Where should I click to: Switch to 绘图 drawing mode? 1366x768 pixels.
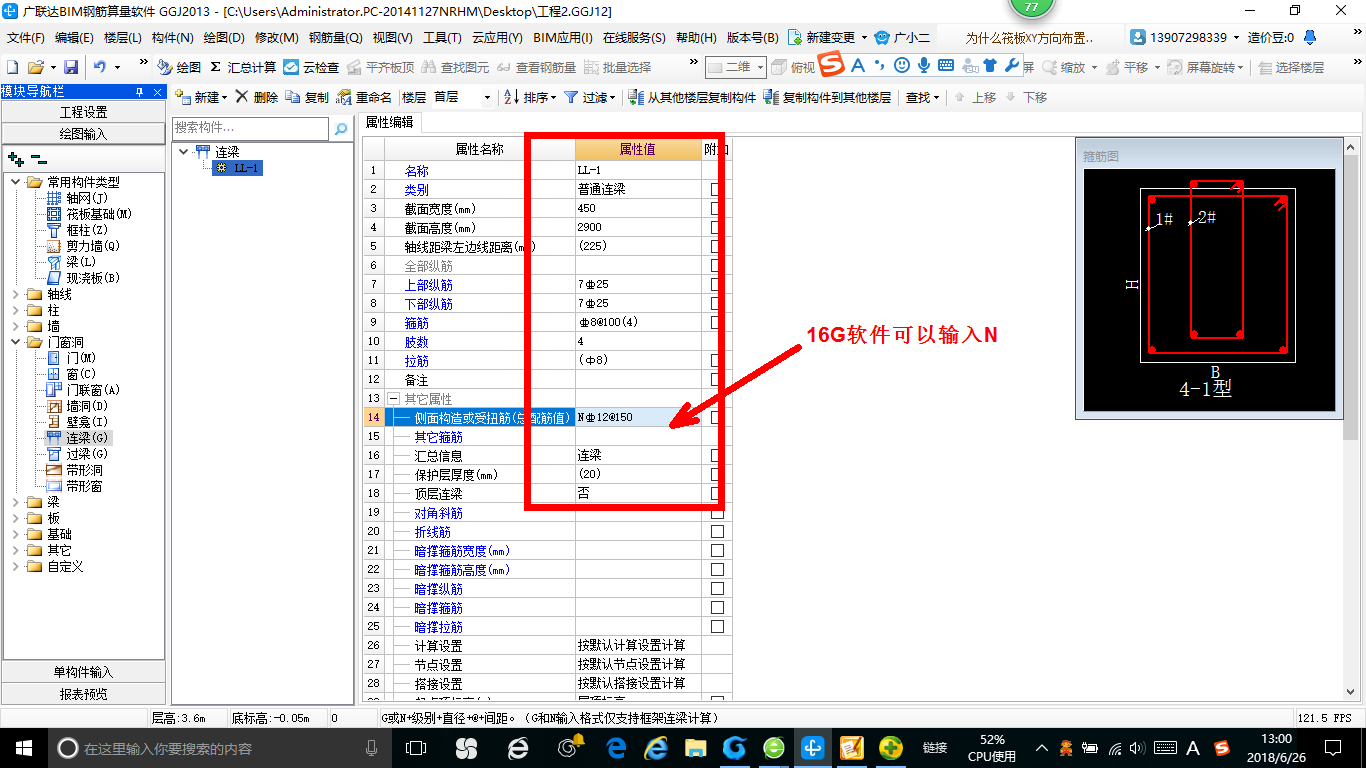(x=179, y=67)
